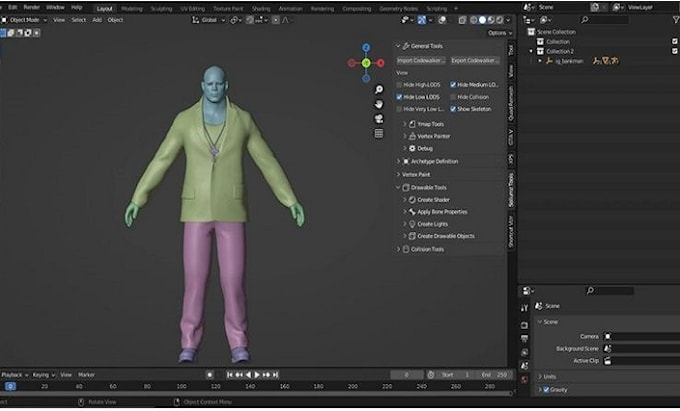Click the End frame value field

[x=494, y=375]
